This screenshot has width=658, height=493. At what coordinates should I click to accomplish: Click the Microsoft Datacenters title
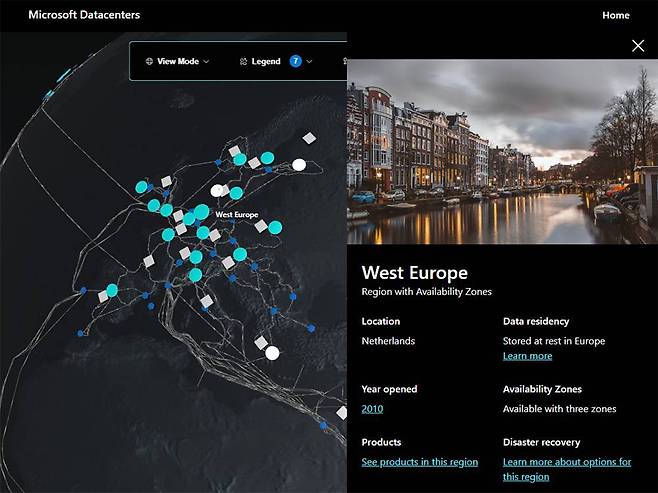coord(84,15)
